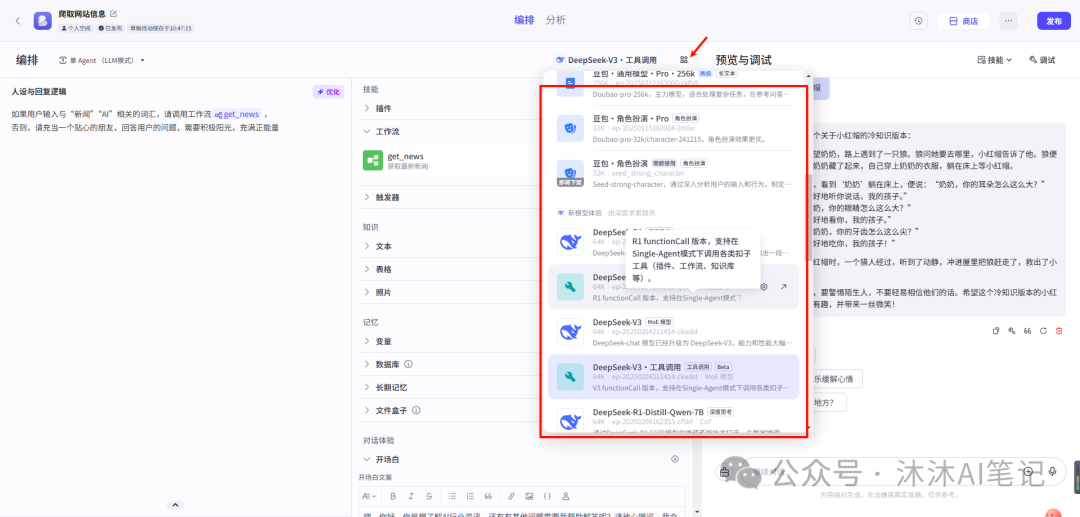Open the text style dropdown in editor toolbar
1080x517 pixels.
point(368,496)
